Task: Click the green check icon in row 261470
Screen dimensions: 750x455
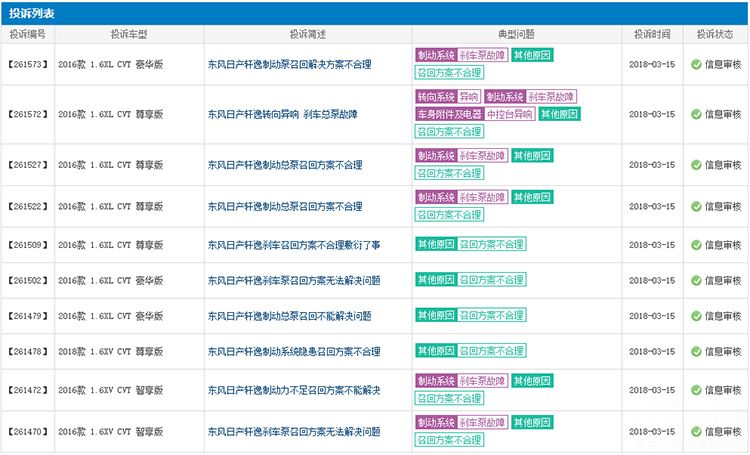Action: [x=695, y=431]
